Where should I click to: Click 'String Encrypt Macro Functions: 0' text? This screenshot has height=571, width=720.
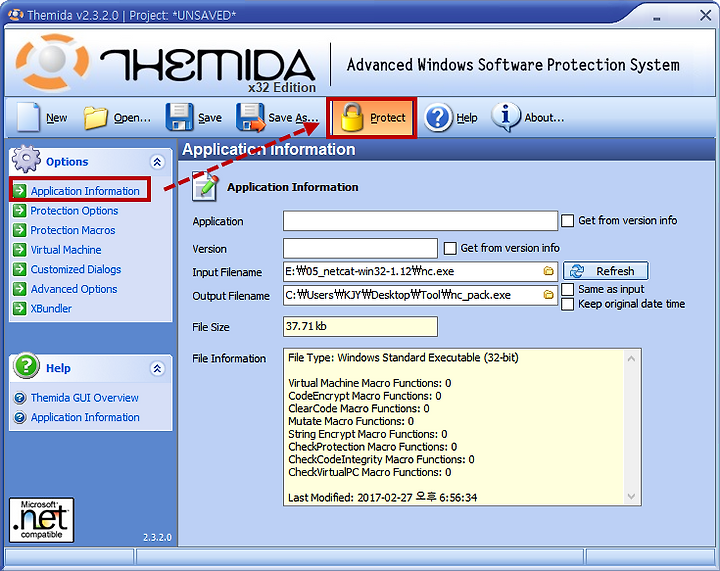tap(367, 434)
